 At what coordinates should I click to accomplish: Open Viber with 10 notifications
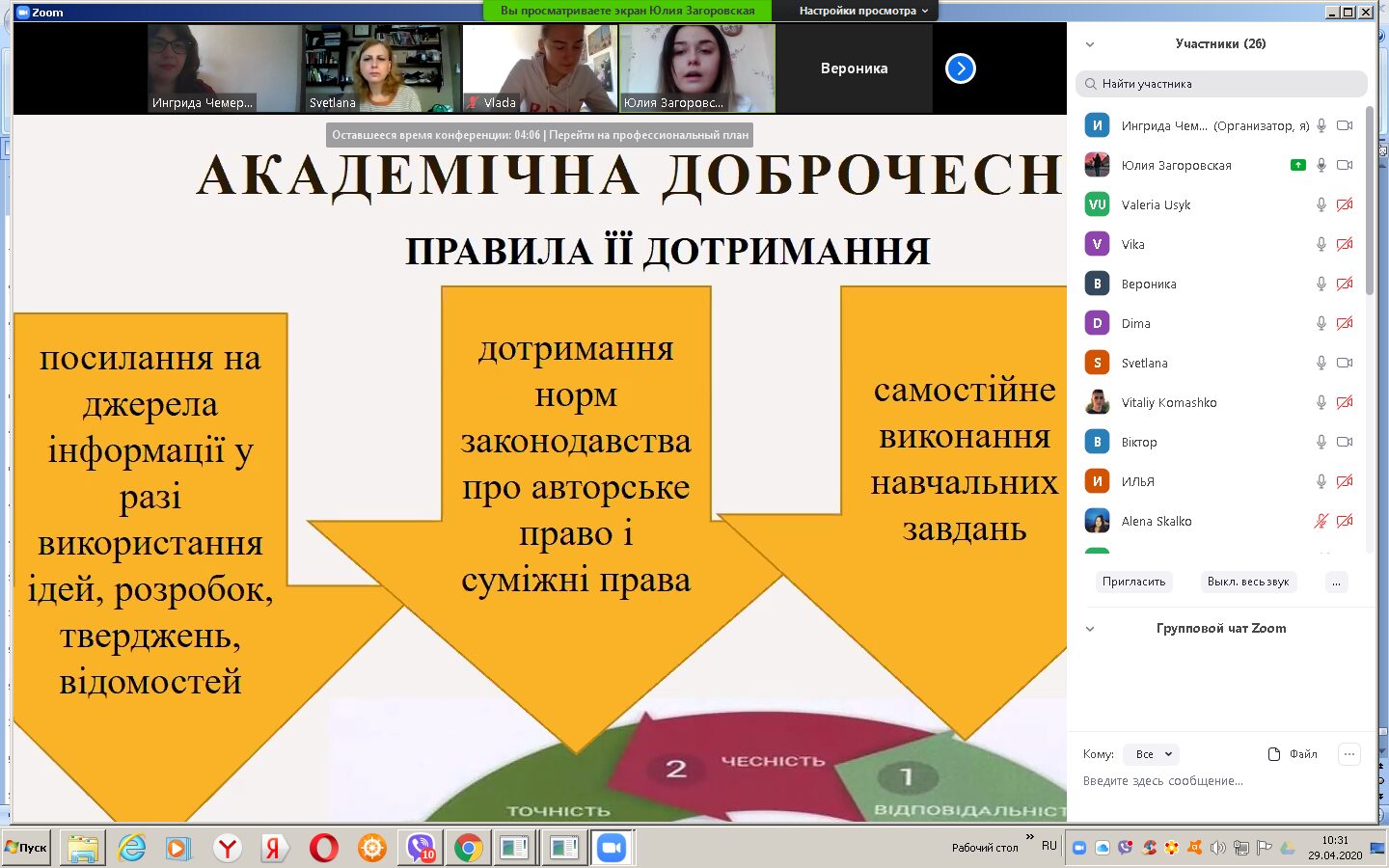(421, 848)
